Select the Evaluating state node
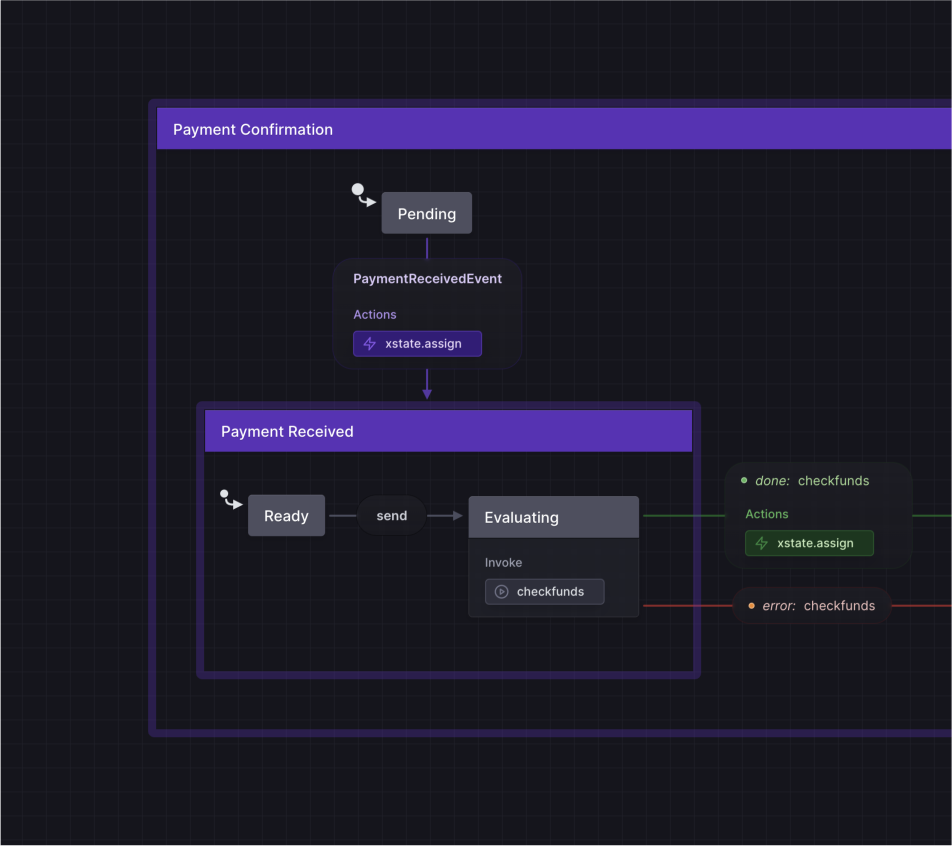The image size is (952, 846). pos(521,517)
